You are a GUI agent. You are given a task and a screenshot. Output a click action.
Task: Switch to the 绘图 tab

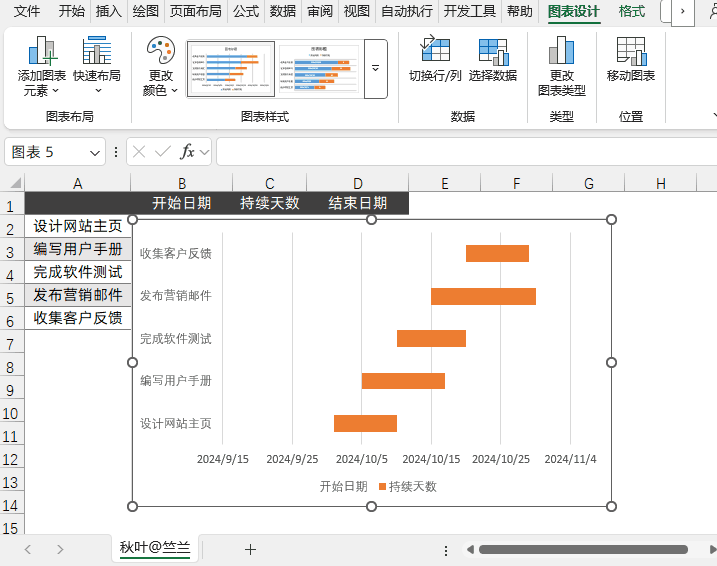145,11
